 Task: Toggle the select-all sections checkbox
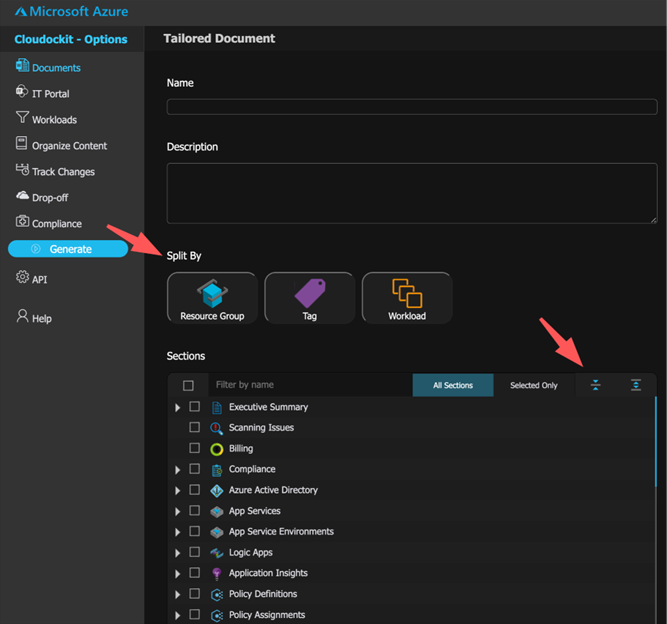pyautogui.click(x=188, y=385)
